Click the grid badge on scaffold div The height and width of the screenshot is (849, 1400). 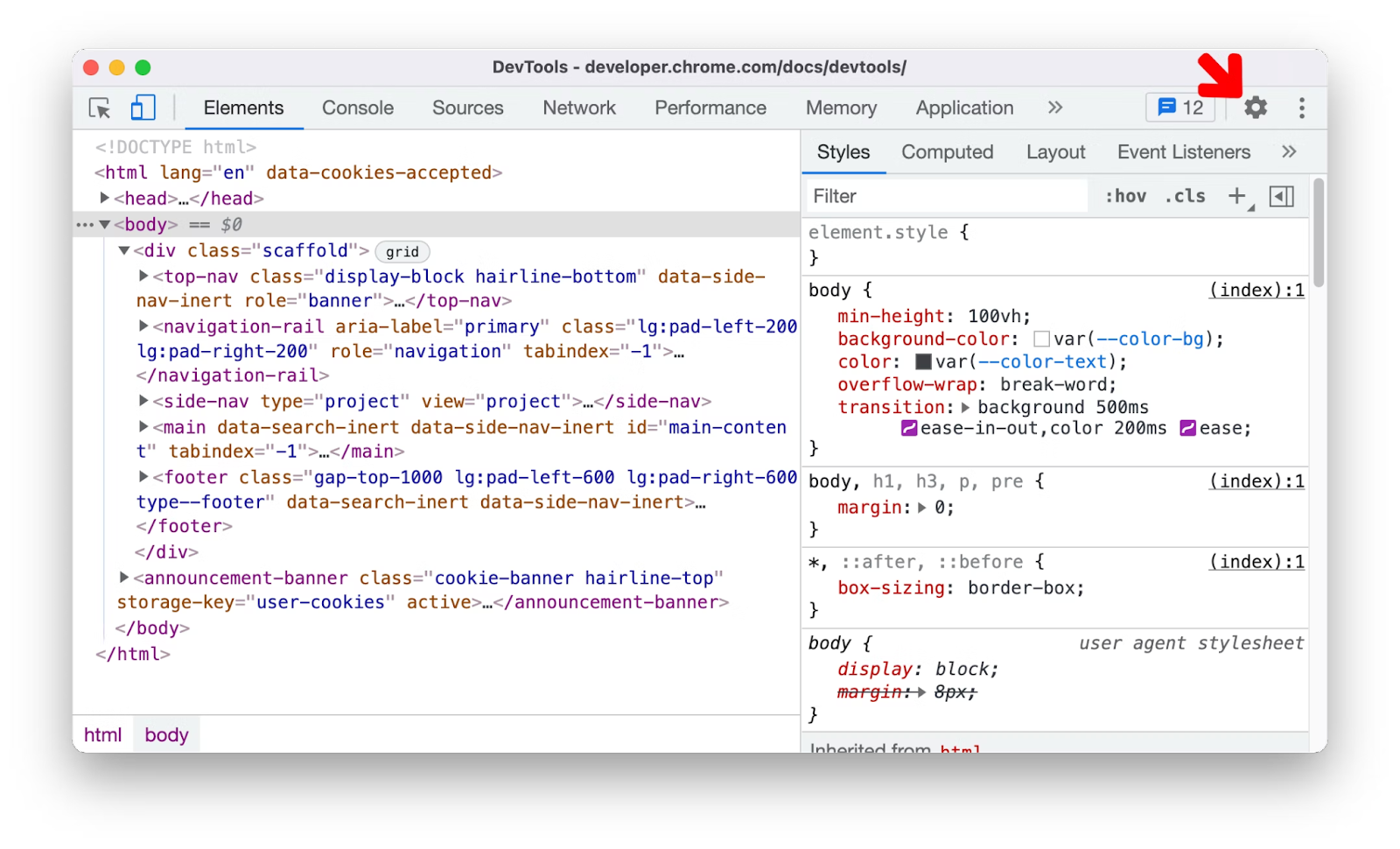point(402,252)
